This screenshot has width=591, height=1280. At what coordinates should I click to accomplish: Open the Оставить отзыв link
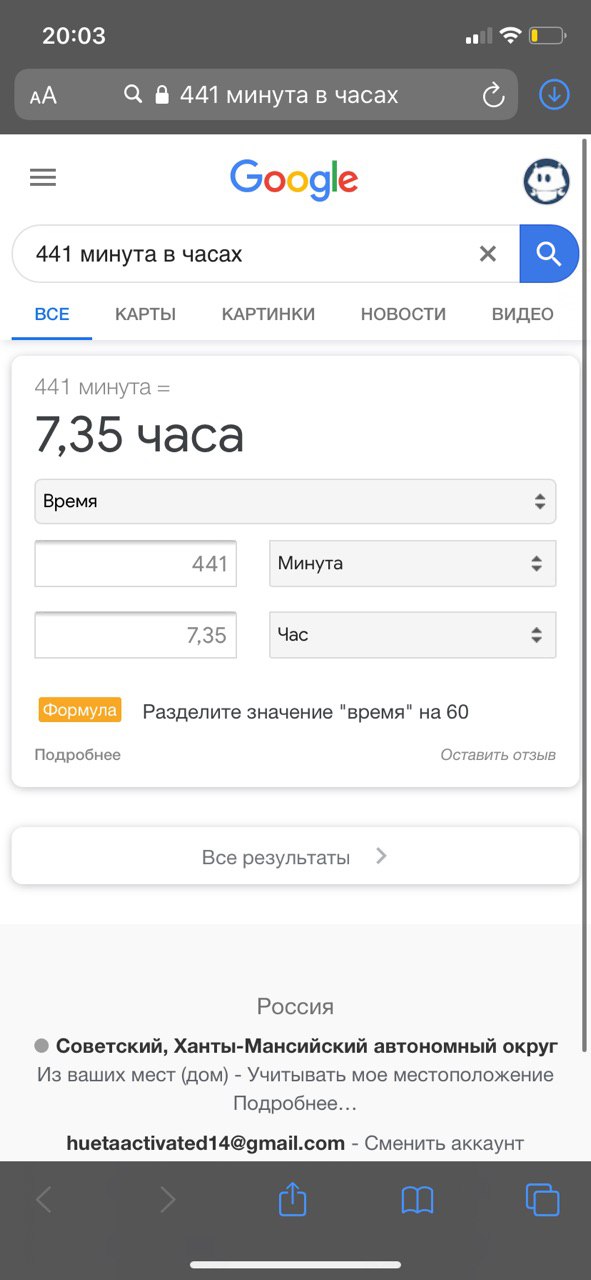click(x=498, y=755)
